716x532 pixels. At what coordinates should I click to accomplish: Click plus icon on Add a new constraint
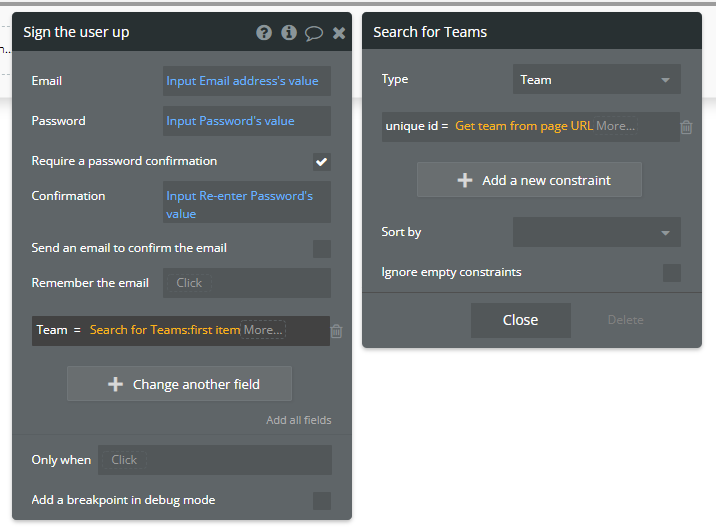(464, 180)
